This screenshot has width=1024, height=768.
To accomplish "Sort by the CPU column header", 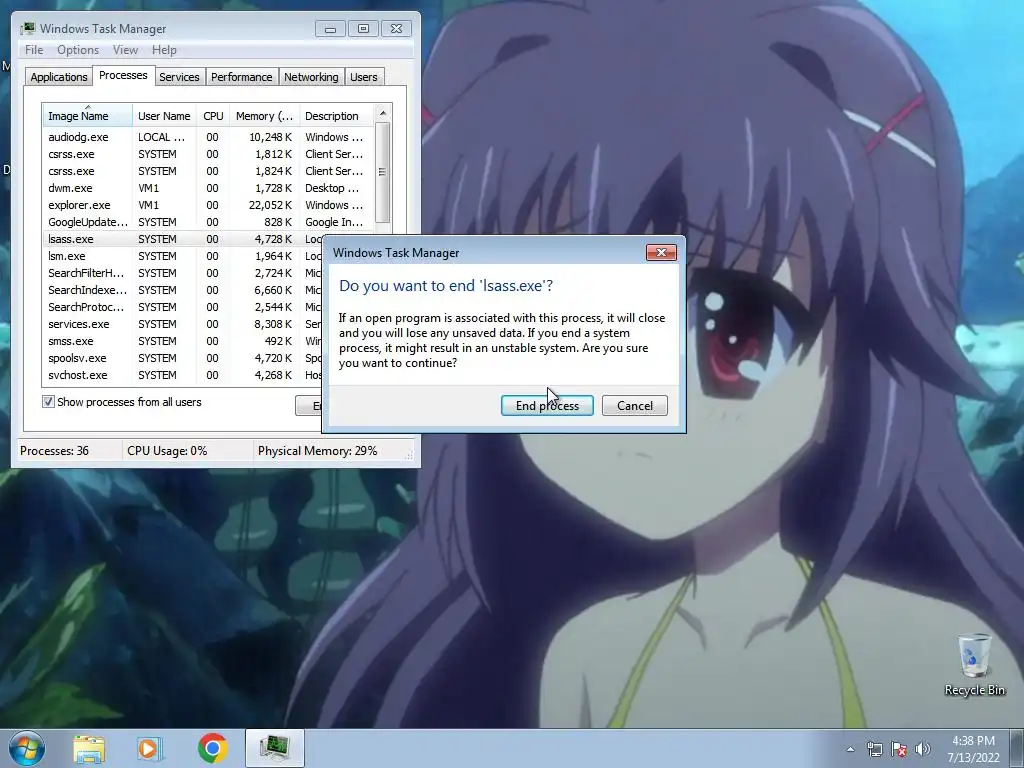I will [213, 116].
